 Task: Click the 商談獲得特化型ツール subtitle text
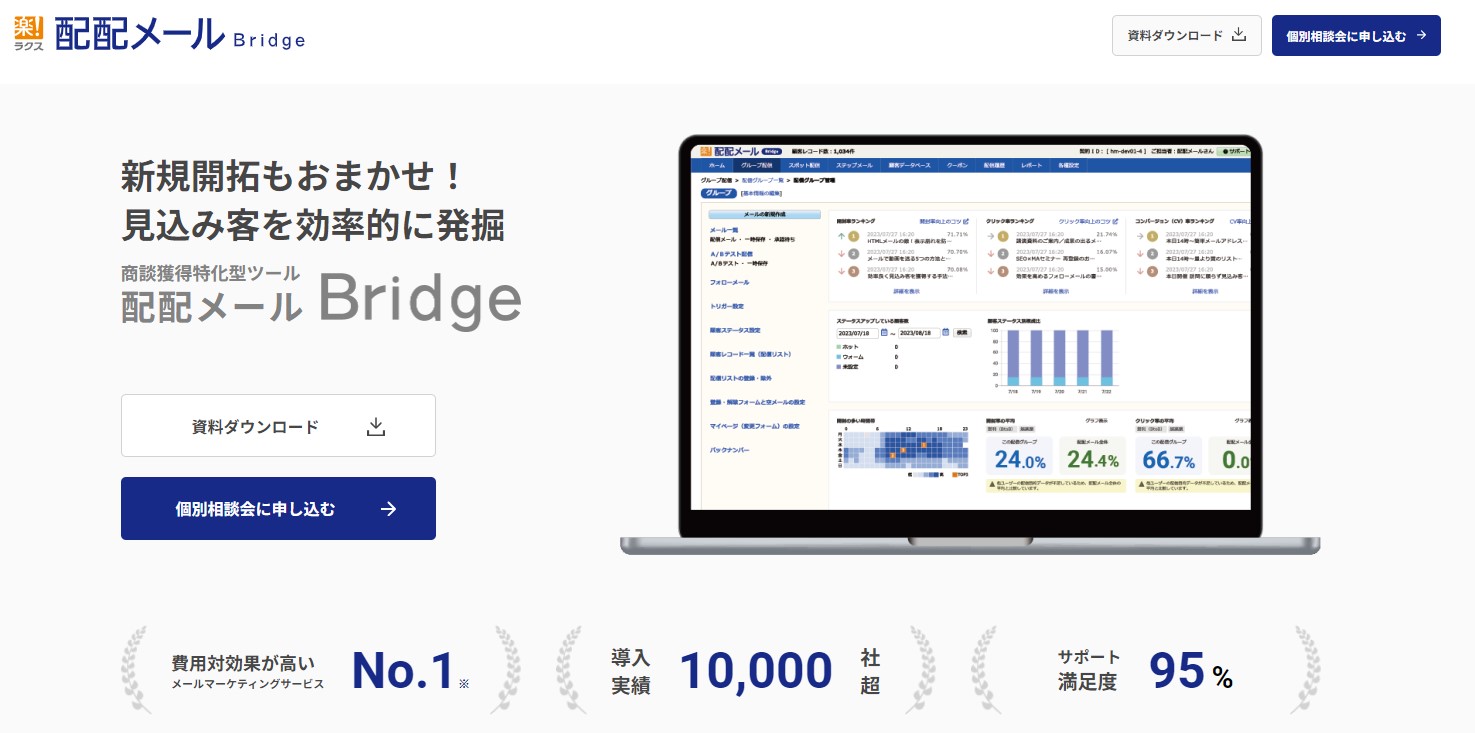click(x=211, y=272)
